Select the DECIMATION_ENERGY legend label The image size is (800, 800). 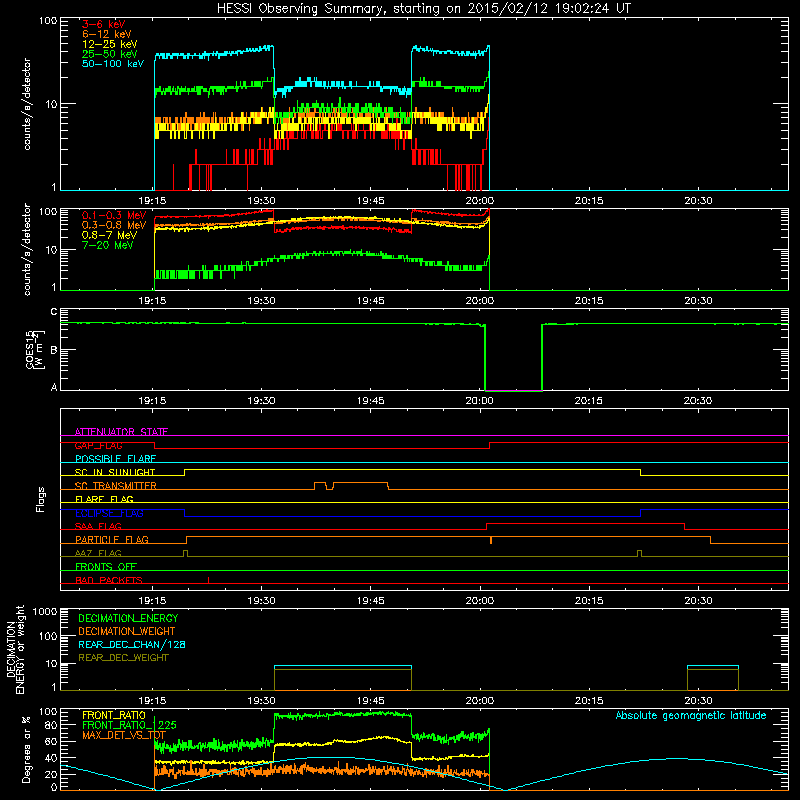[x=128, y=618]
